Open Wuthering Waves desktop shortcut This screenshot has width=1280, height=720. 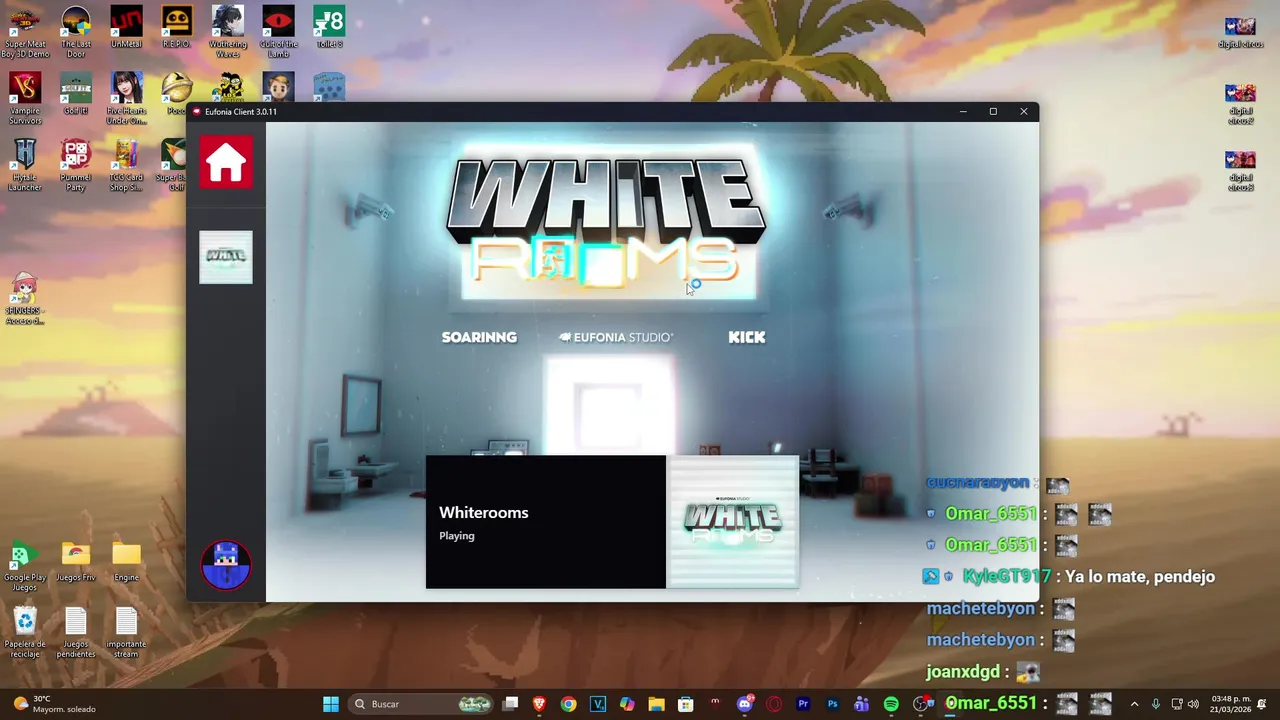click(x=227, y=33)
